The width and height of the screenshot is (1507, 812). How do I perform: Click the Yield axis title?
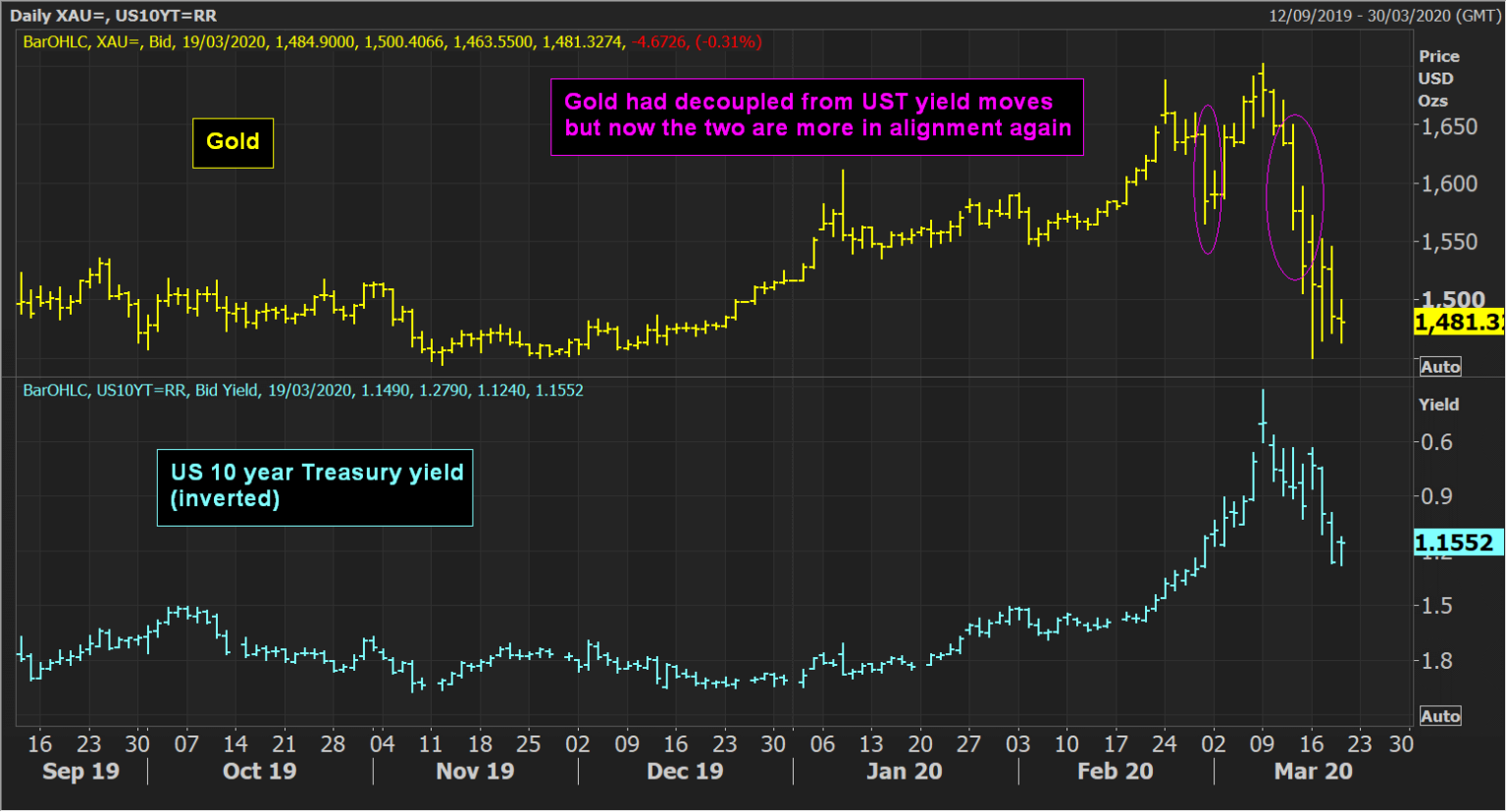click(x=1438, y=404)
